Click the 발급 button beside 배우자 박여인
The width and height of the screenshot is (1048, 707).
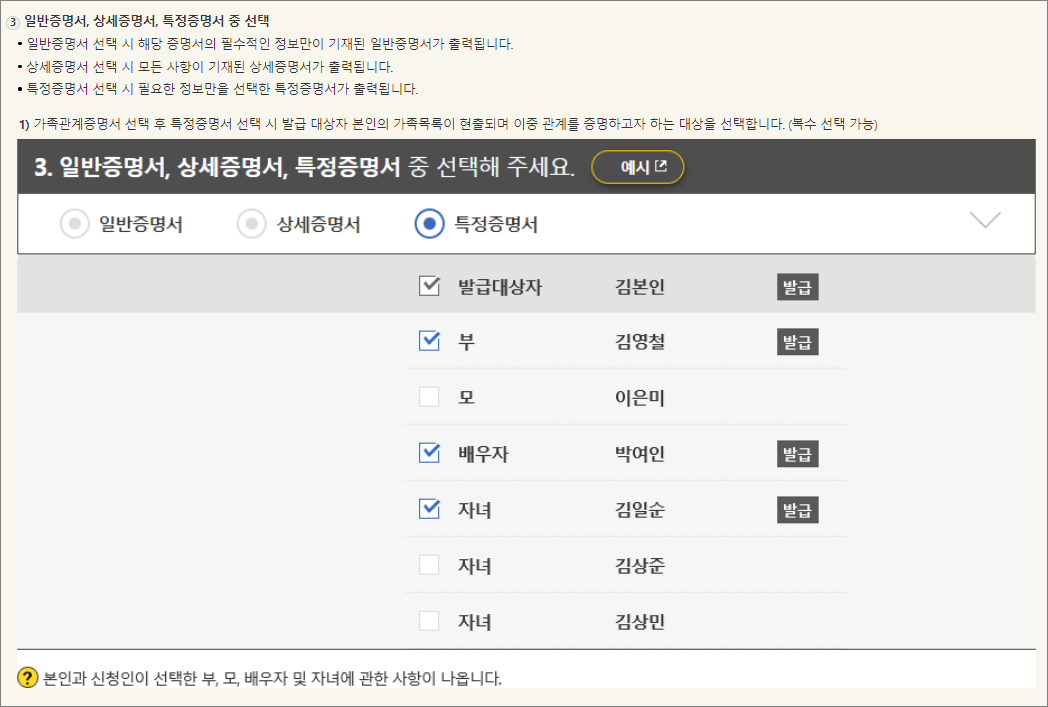click(798, 453)
